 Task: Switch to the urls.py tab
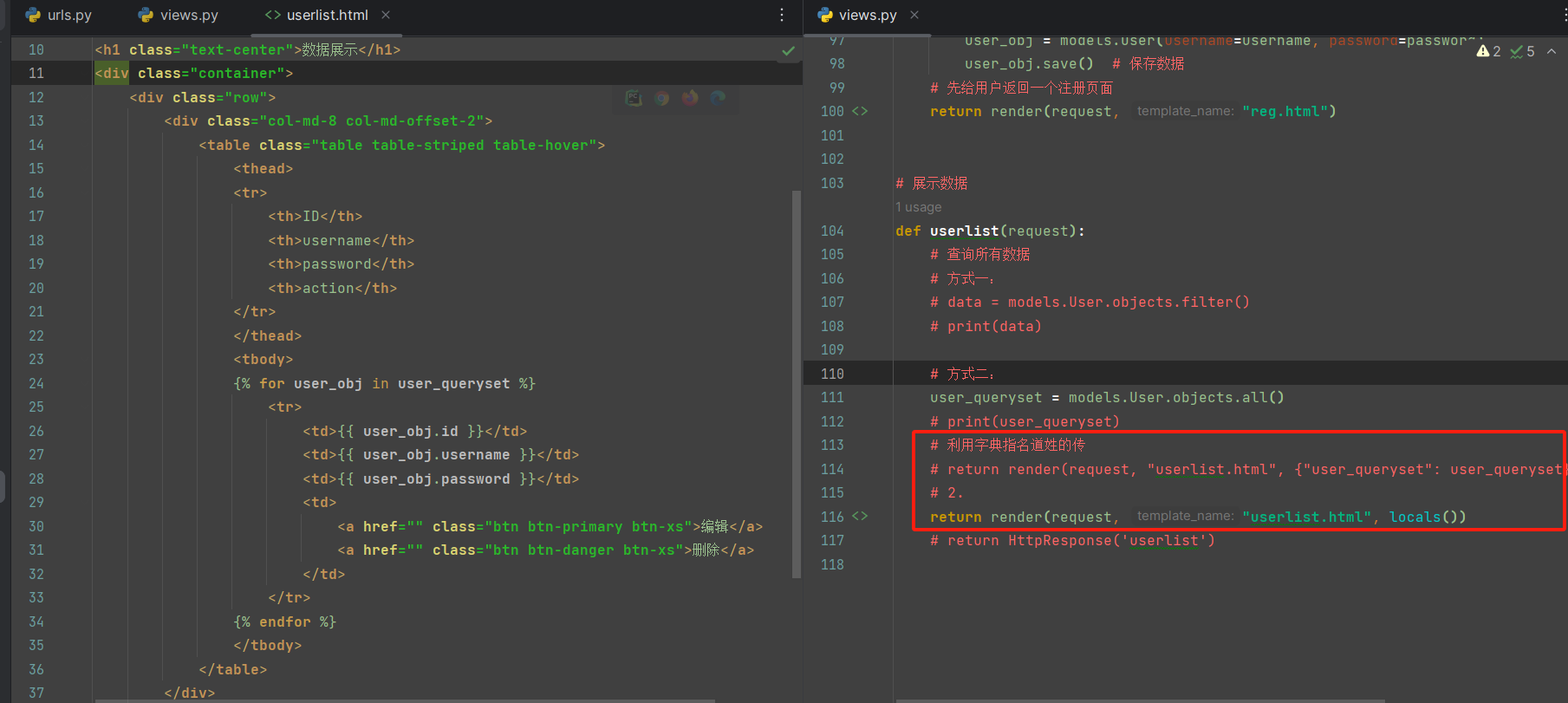[59, 15]
